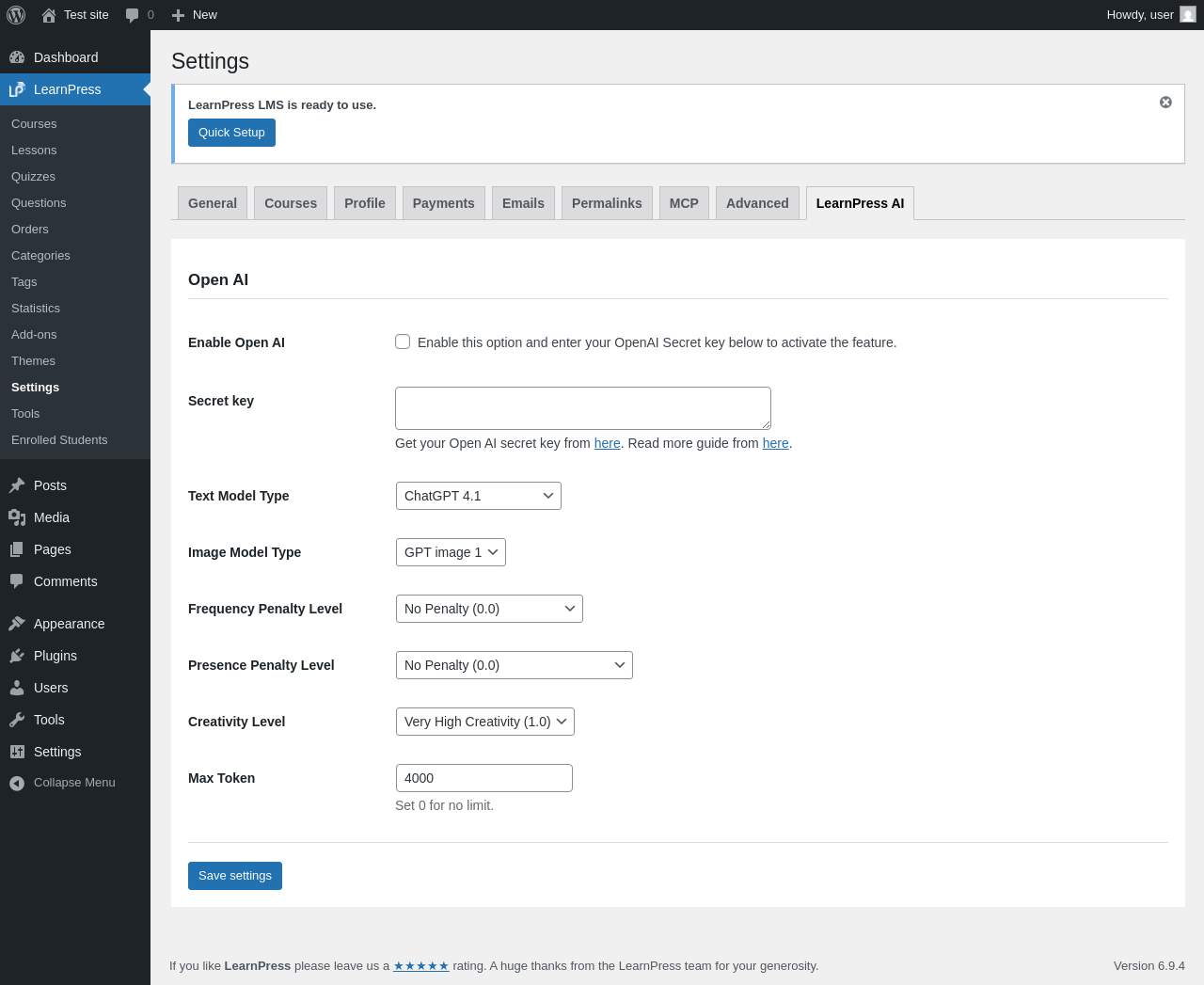Click the Appearance paintbrush icon
The height and width of the screenshot is (985, 1204).
pos(17,624)
